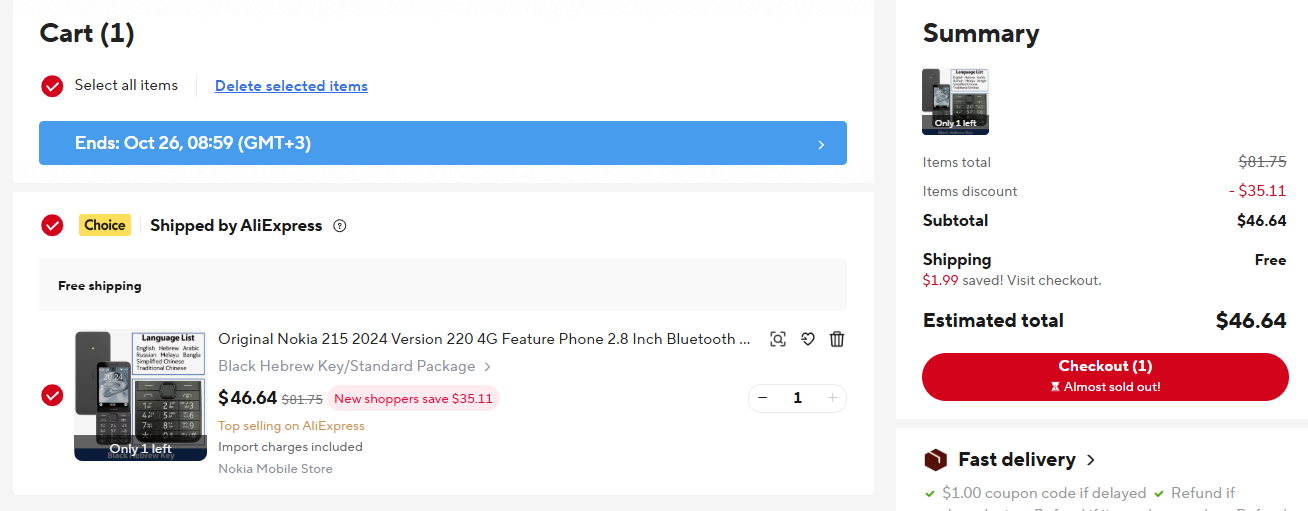Click the yellow Choice badge
The width and height of the screenshot is (1308, 511).
click(105, 225)
